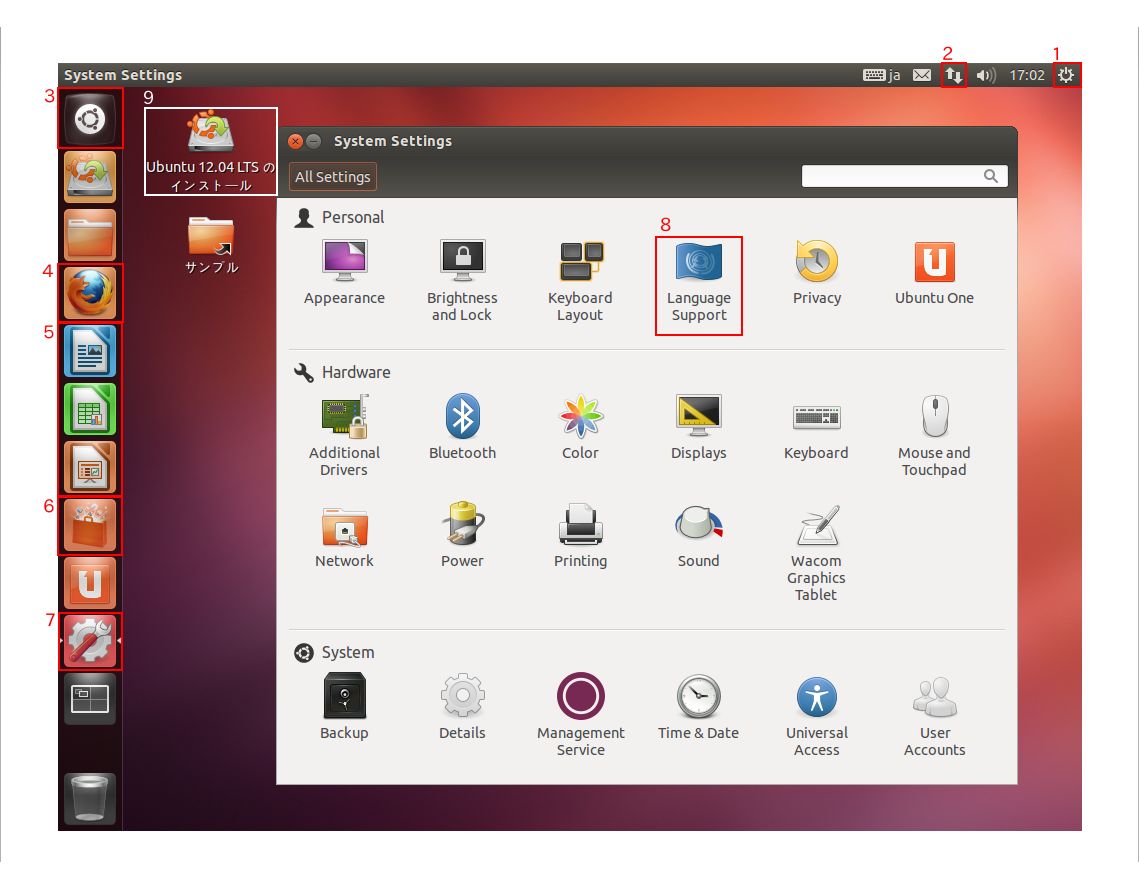Open the sound indicator menu

[984, 74]
